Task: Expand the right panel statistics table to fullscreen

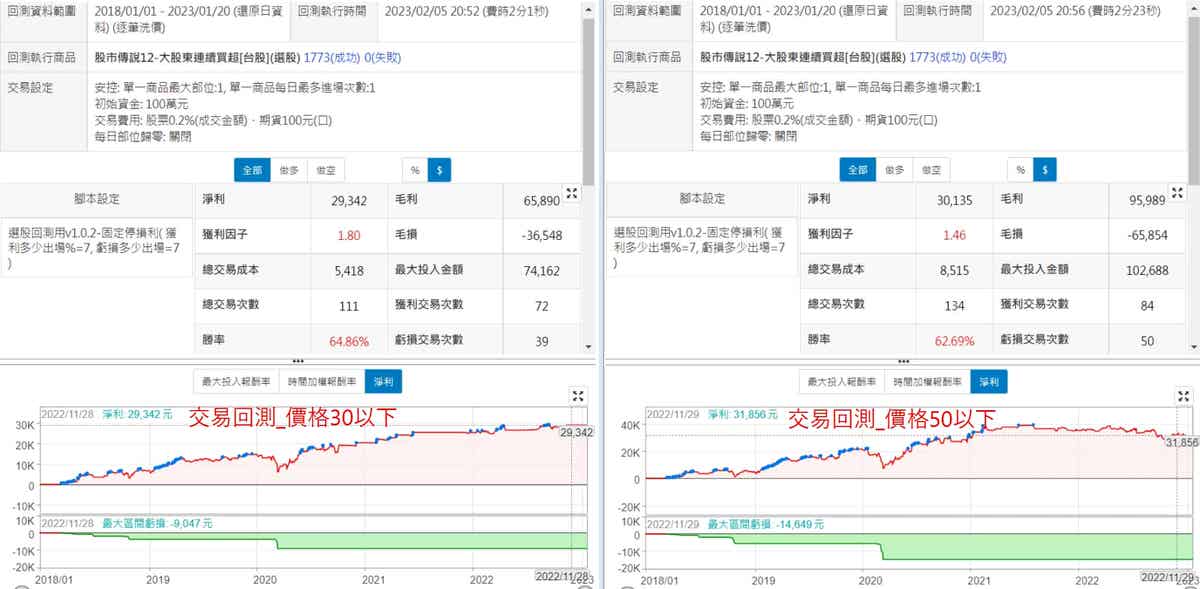Action: tap(1178, 194)
